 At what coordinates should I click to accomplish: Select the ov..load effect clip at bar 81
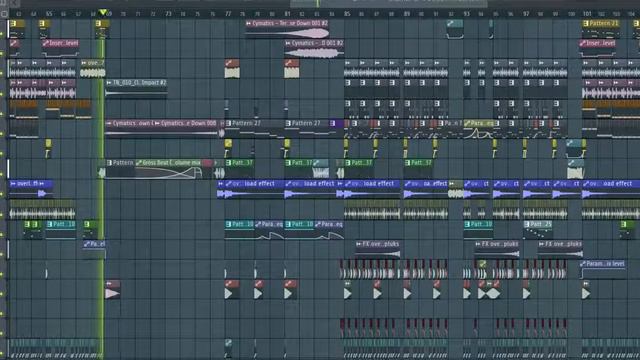click(x=311, y=189)
